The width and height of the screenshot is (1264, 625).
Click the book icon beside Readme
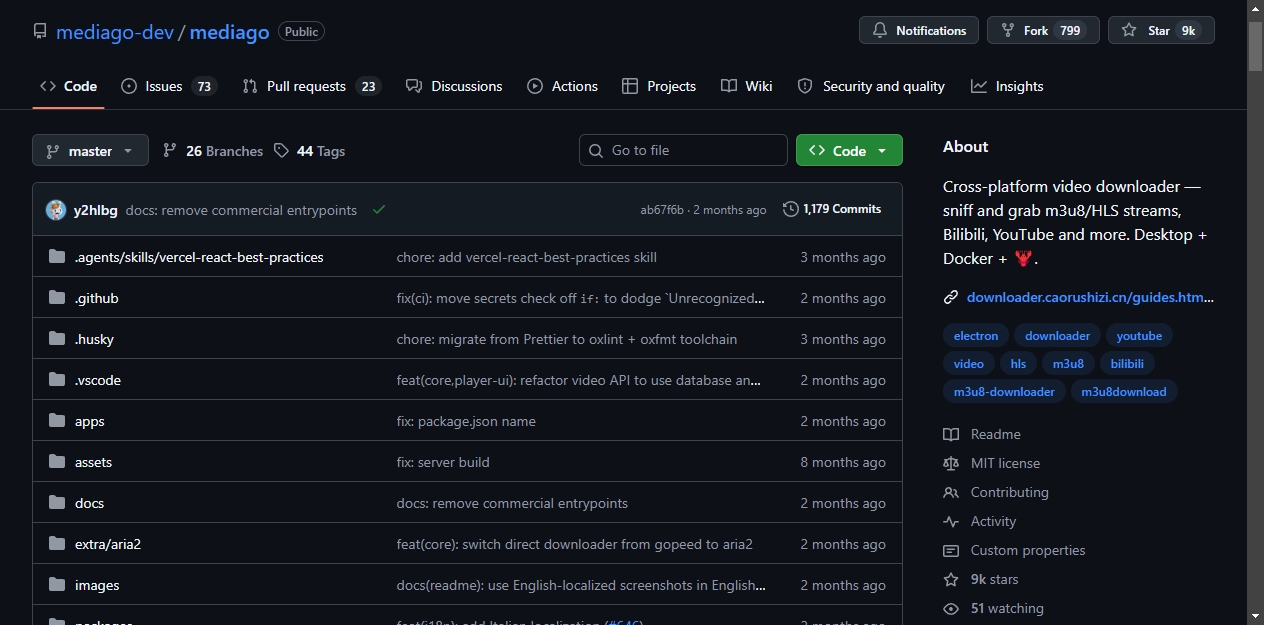coord(951,434)
